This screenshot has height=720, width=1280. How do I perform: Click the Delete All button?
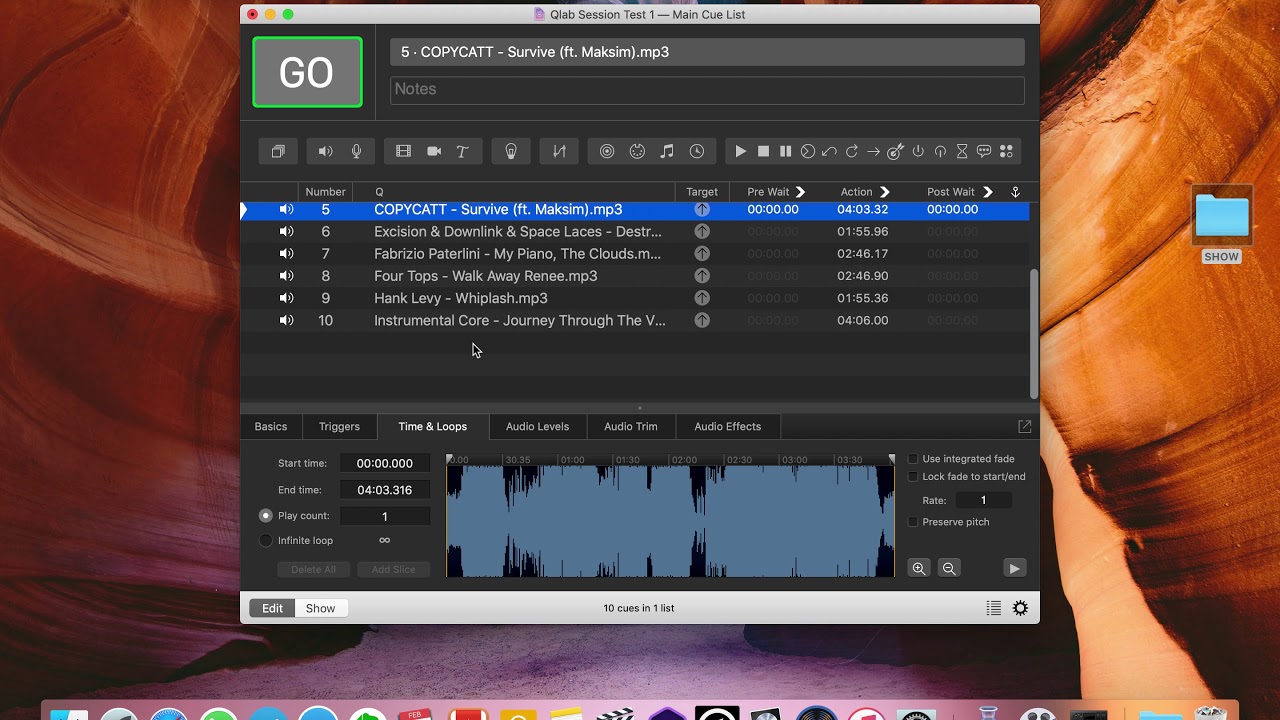[x=313, y=569]
